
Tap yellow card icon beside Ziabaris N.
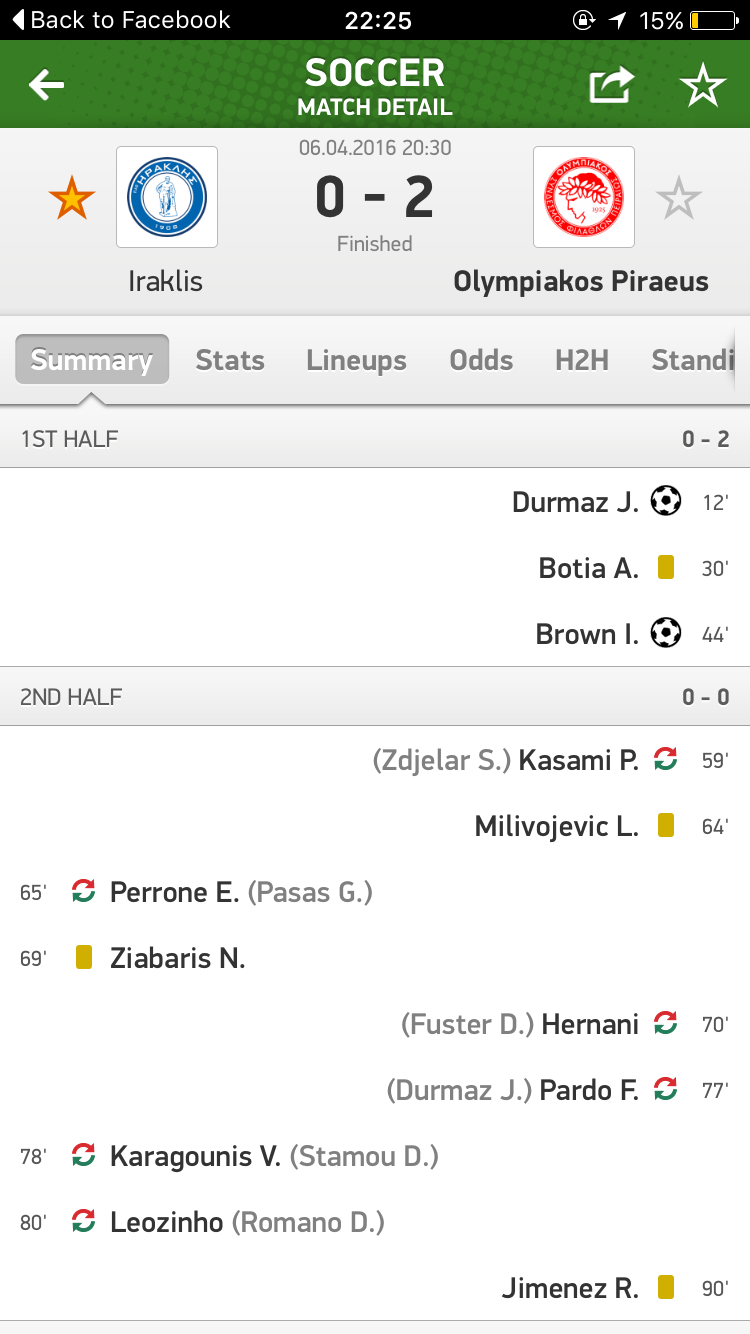(x=84, y=957)
